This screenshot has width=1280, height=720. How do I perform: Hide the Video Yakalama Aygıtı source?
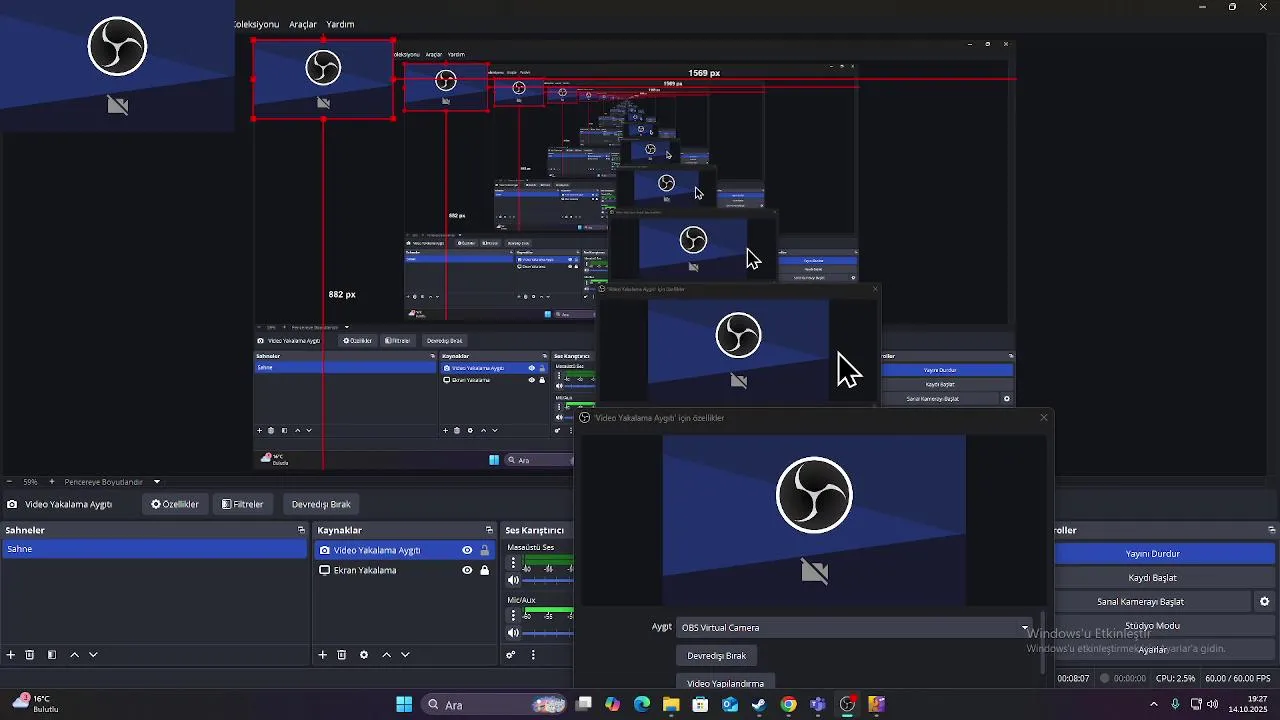467,550
